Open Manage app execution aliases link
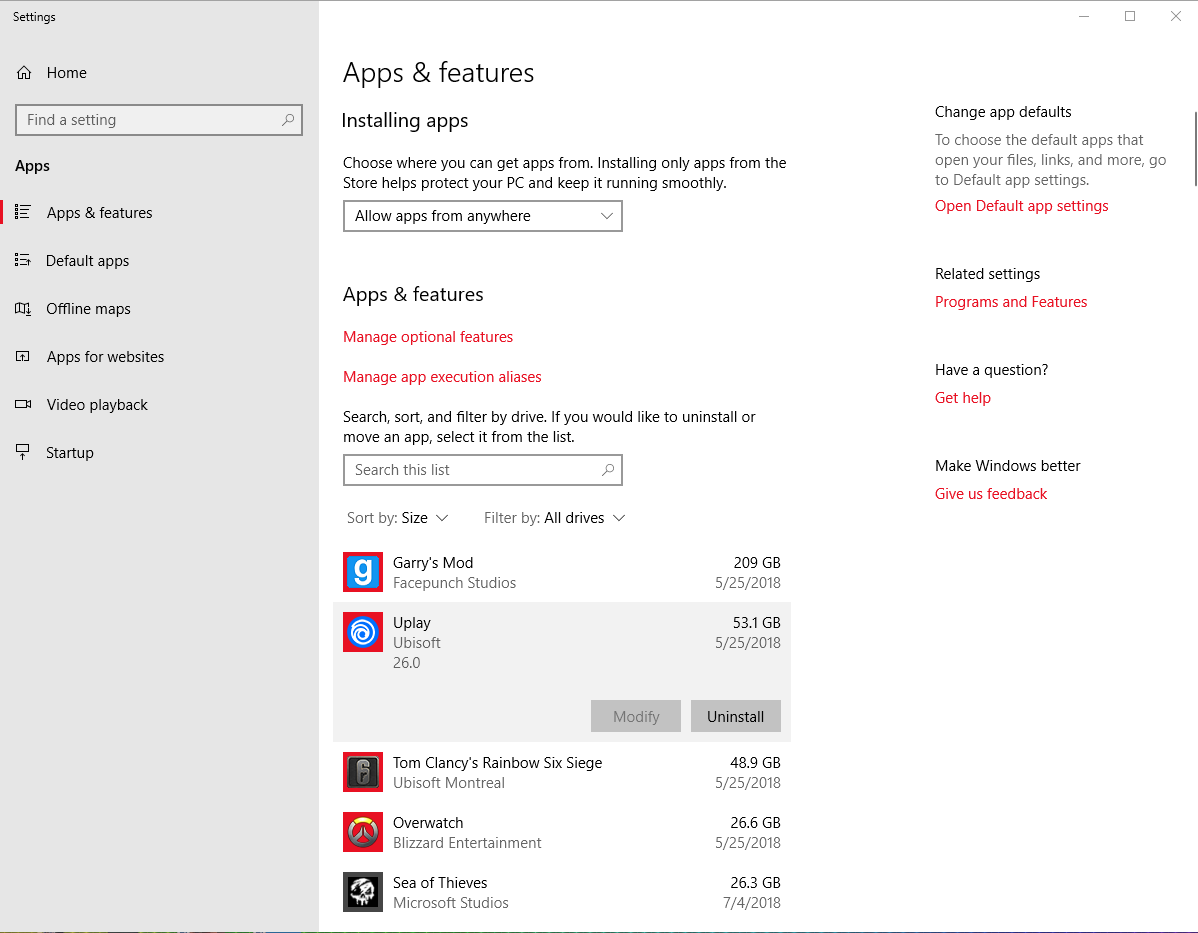 tap(442, 377)
